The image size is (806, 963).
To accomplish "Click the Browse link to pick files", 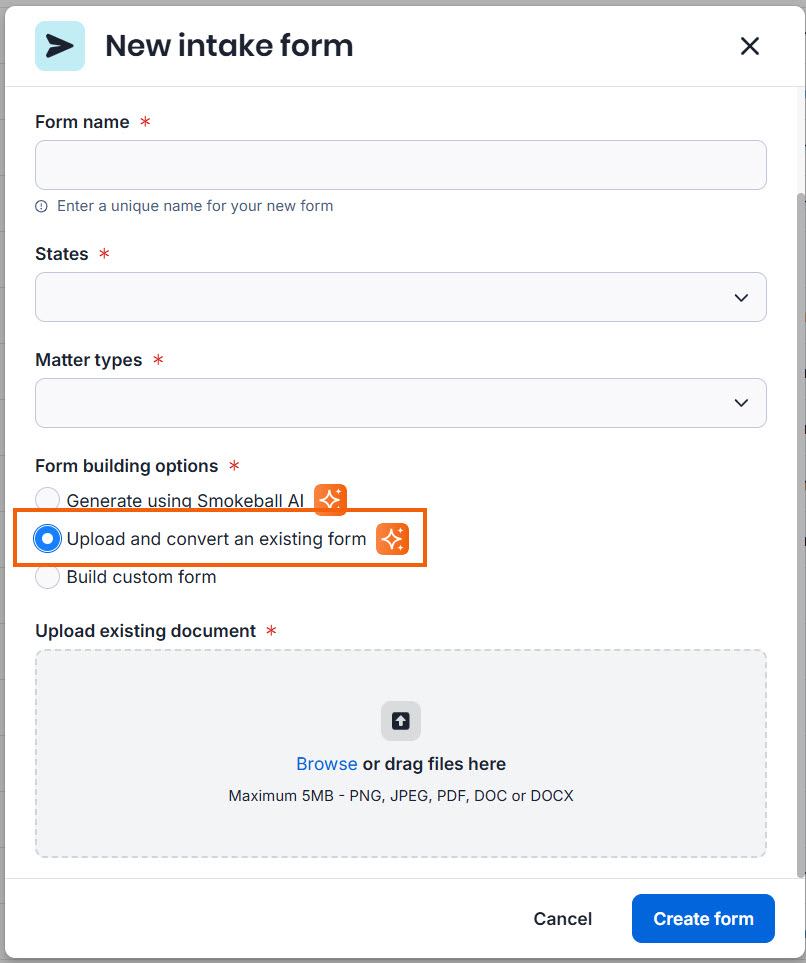I will pos(326,763).
